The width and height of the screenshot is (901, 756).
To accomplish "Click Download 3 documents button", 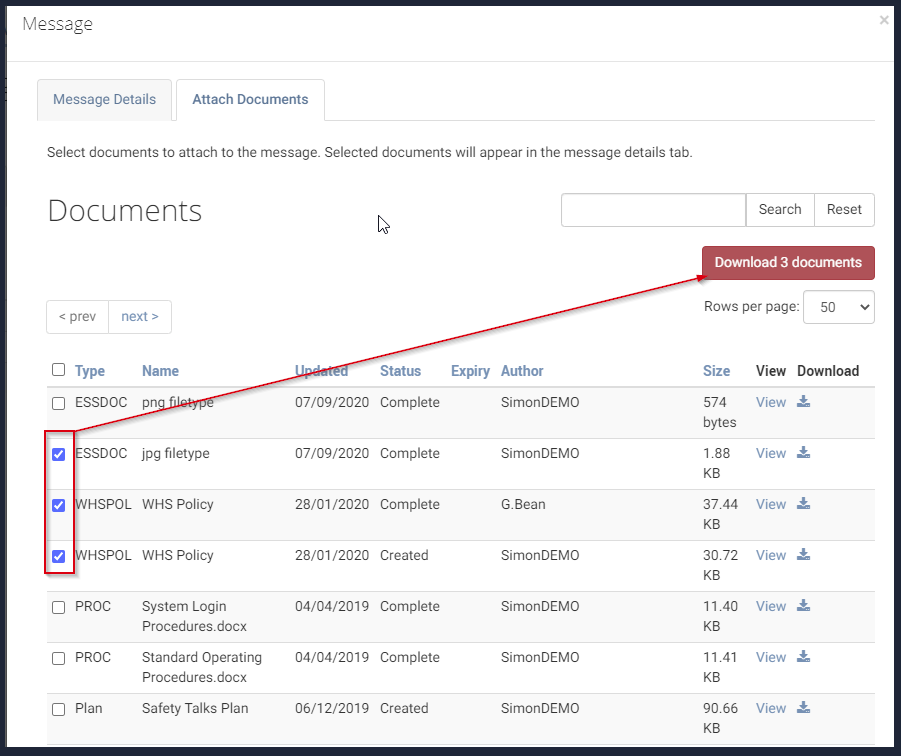I will [x=788, y=263].
